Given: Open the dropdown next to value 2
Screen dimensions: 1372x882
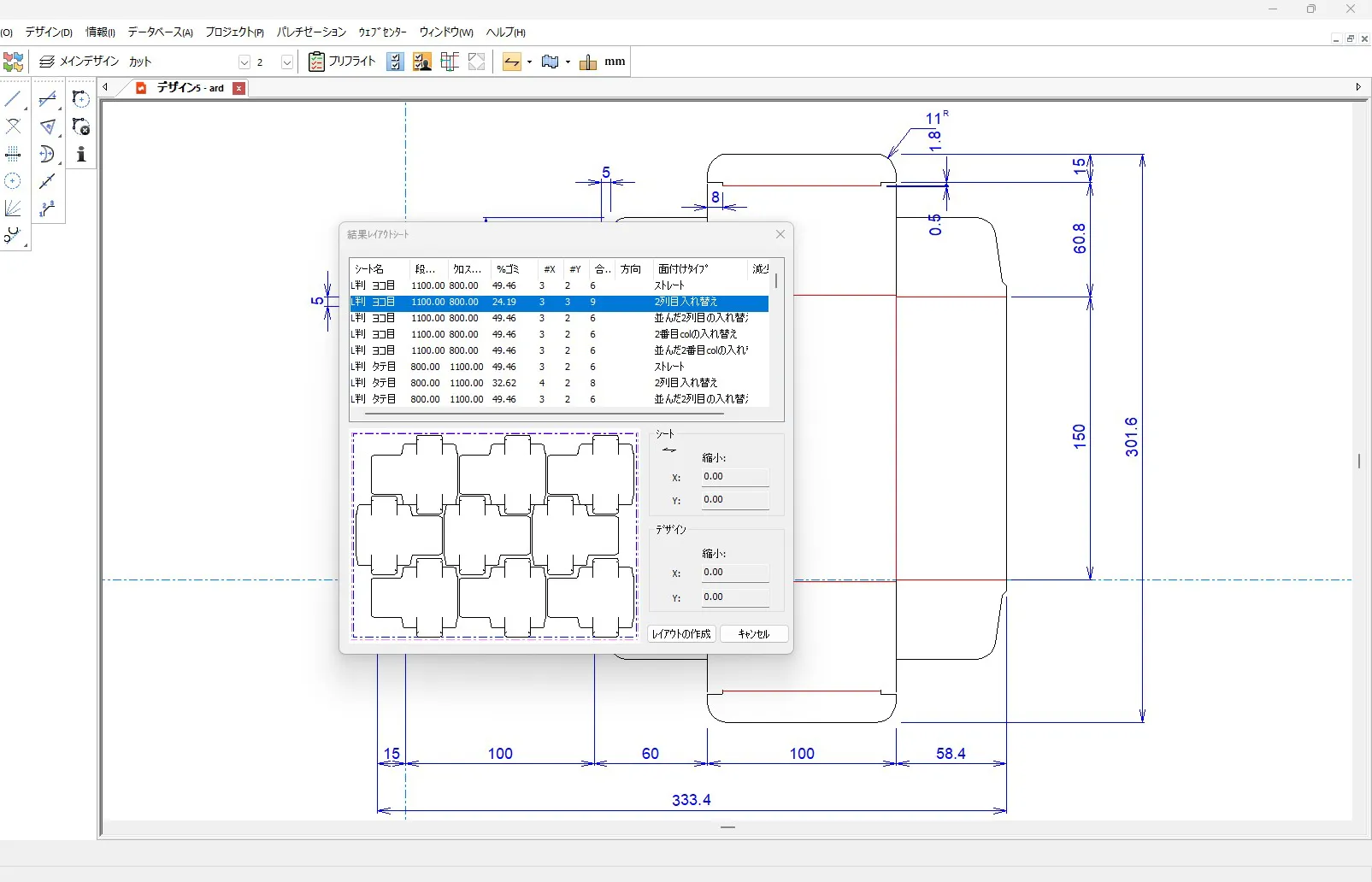Looking at the screenshot, I should (x=287, y=62).
